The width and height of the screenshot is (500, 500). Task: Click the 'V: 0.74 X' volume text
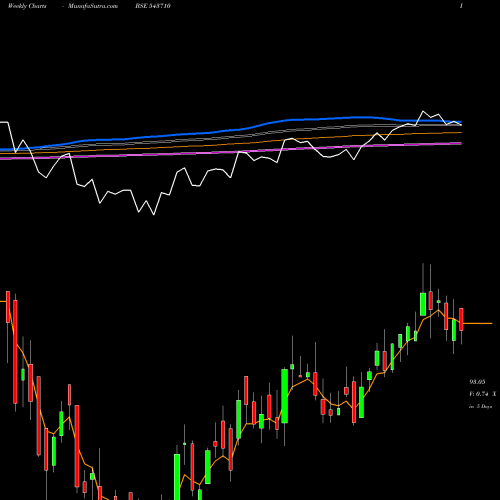click(483, 394)
